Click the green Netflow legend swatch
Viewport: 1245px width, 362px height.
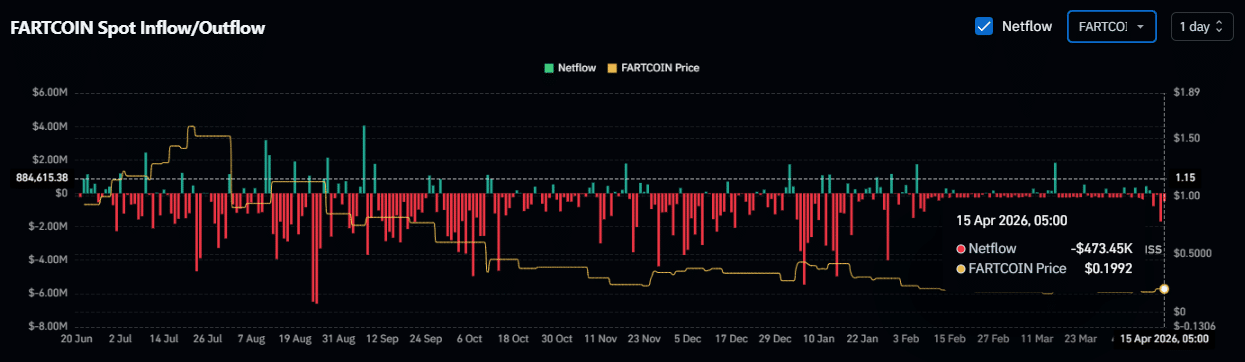pyautogui.click(x=549, y=68)
